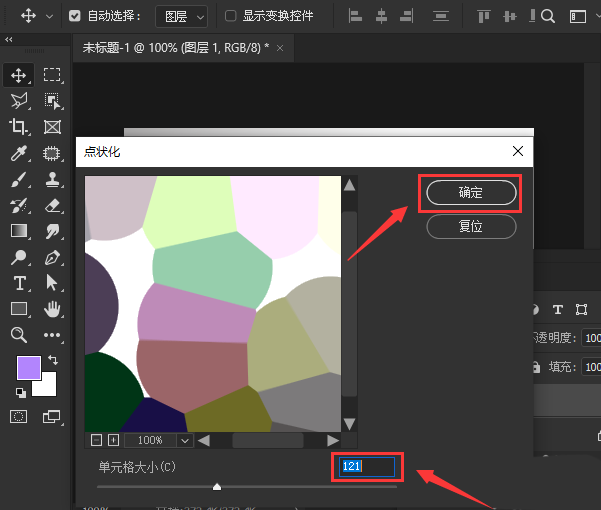Select the Rectangular Marquee tool
This screenshot has height=510, width=601.
52,75
